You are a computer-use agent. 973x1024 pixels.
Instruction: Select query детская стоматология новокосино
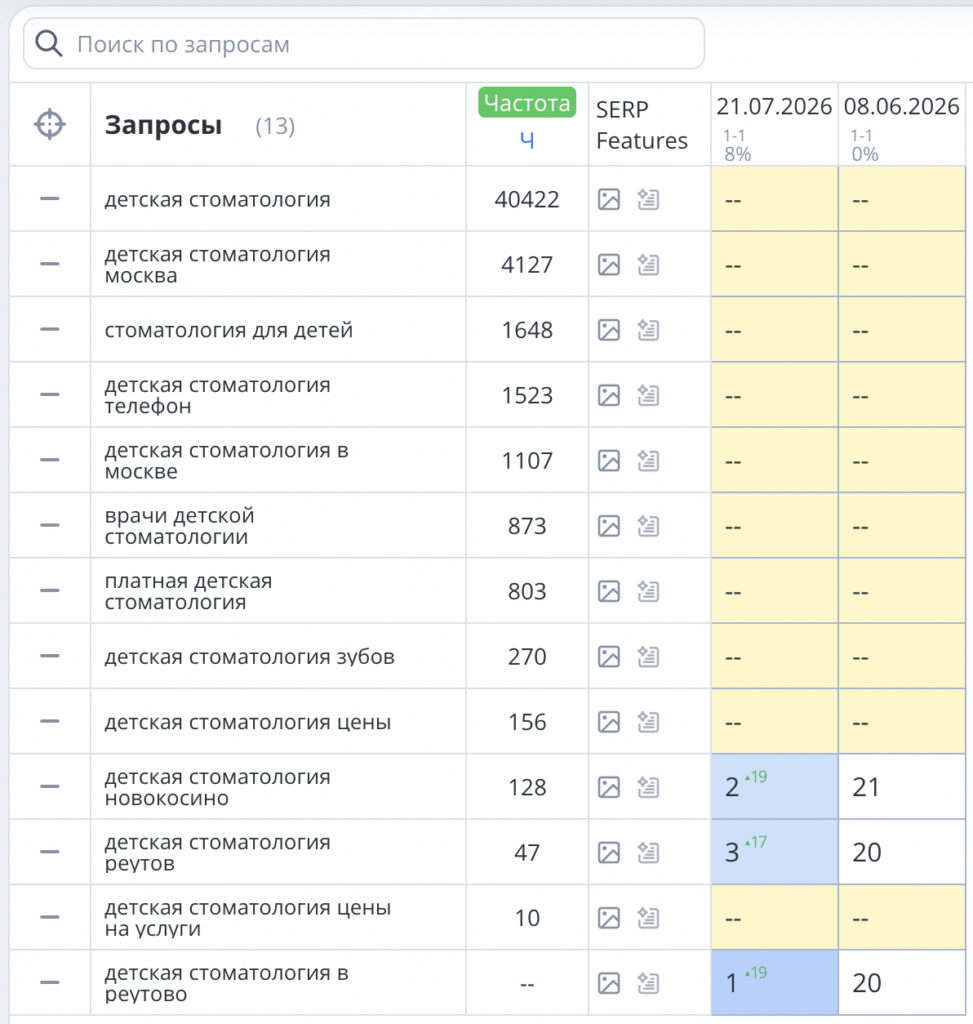coord(217,787)
